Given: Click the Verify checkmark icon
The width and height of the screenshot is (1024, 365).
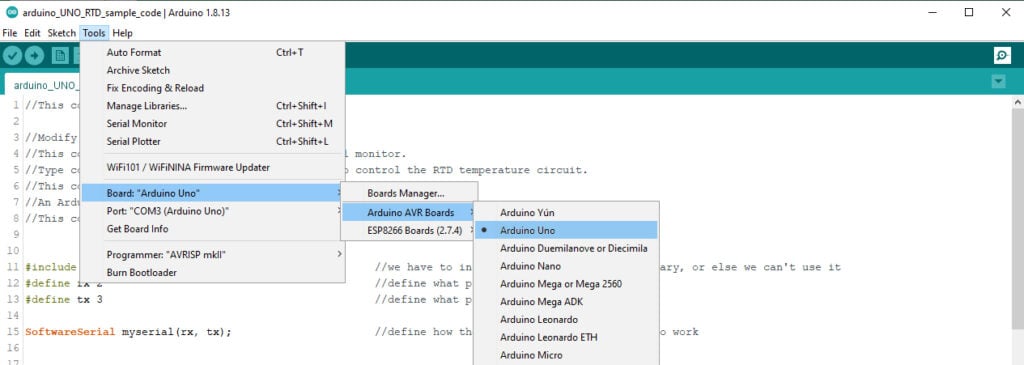Looking at the screenshot, I should click(12, 56).
